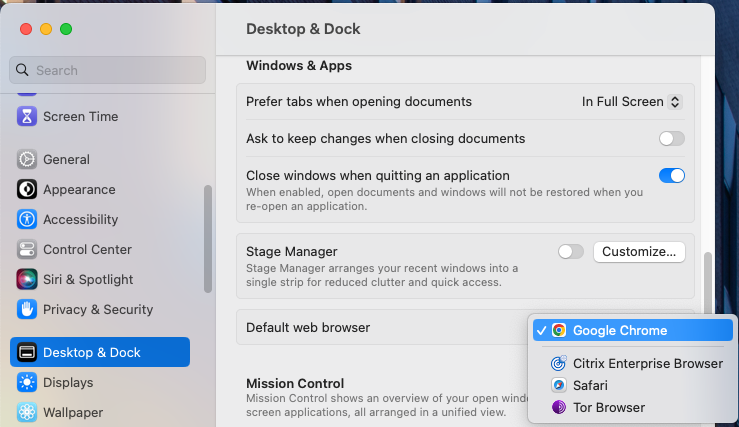Viewport: 739px width, 427px height.
Task: Enable Ask to keep changes toggle
Action: point(672,139)
